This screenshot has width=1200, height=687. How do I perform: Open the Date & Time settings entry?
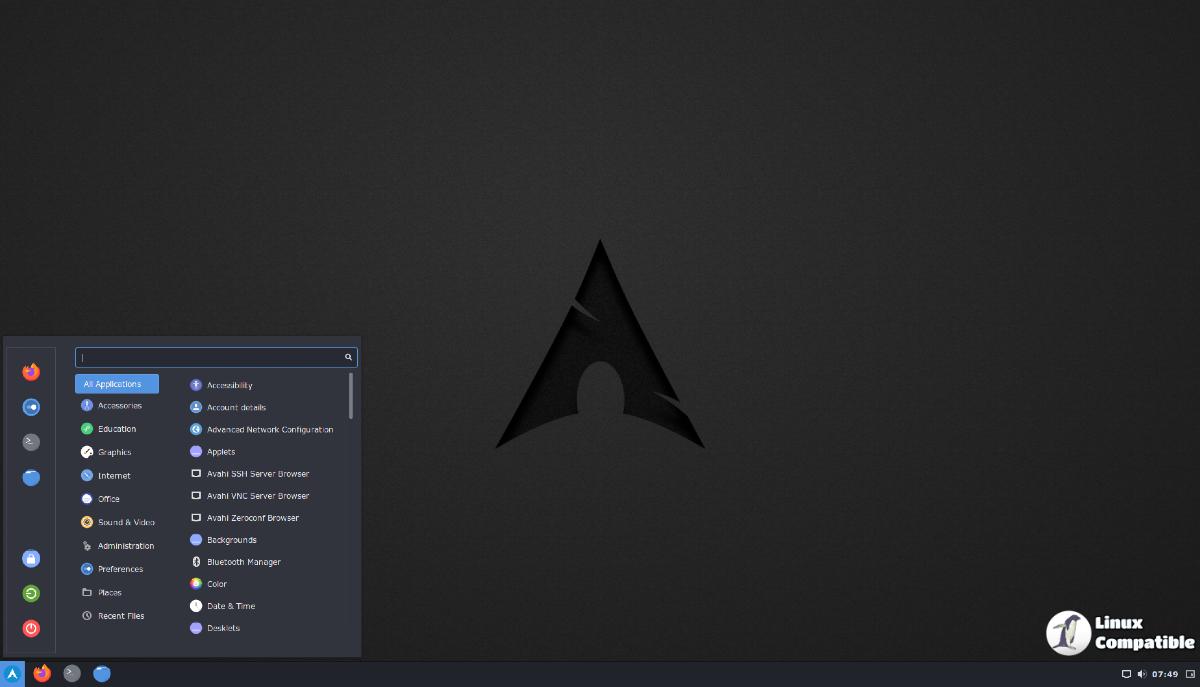click(230, 606)
